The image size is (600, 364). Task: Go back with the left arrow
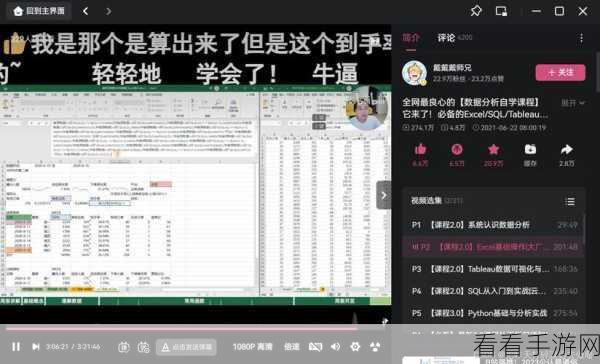click(x=85, y=11)
